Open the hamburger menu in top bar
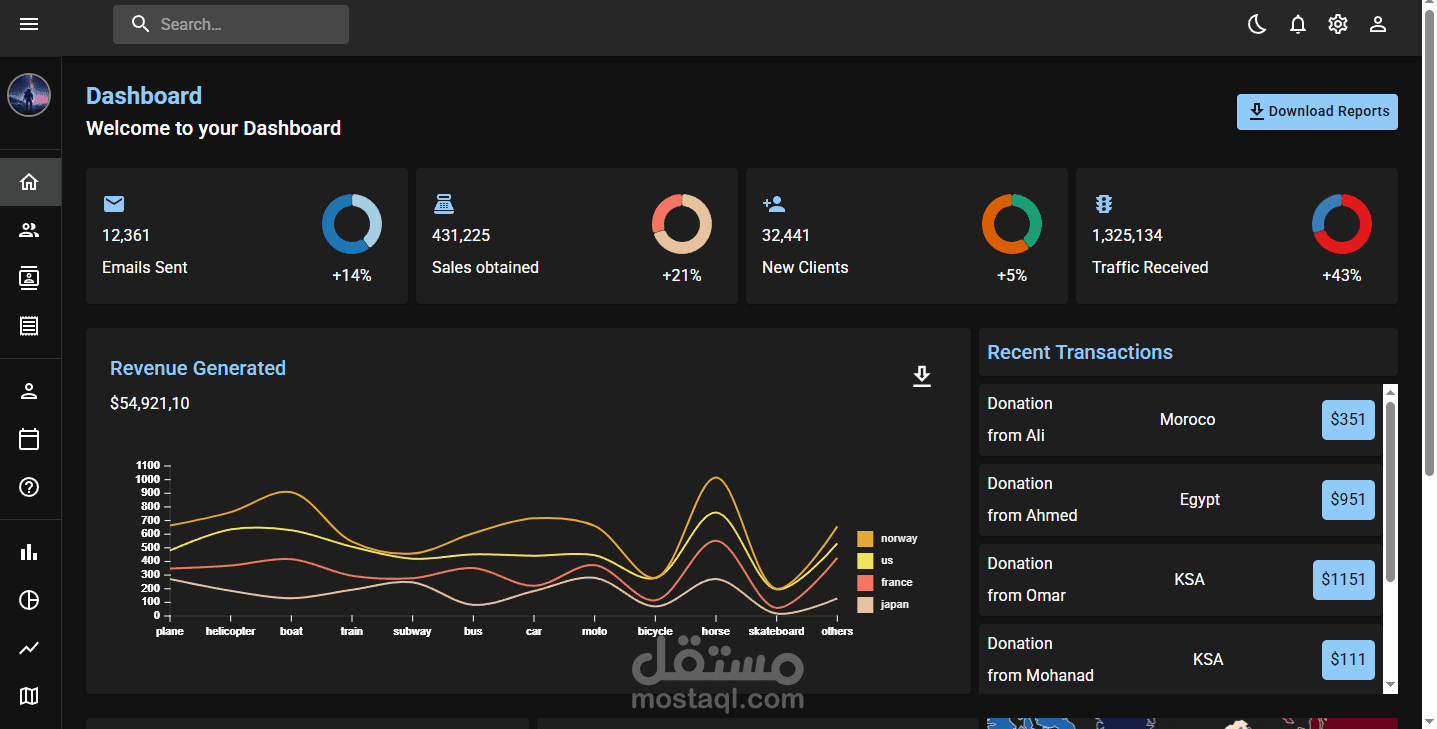Image resolution: width=1437 pixels, height=729 pixels. [x=29, y=24]
